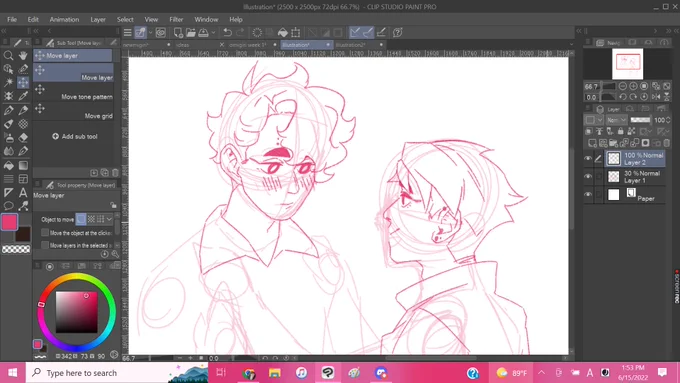Click Add sub tool button
The image size is (680, 383).
(75, 136)
